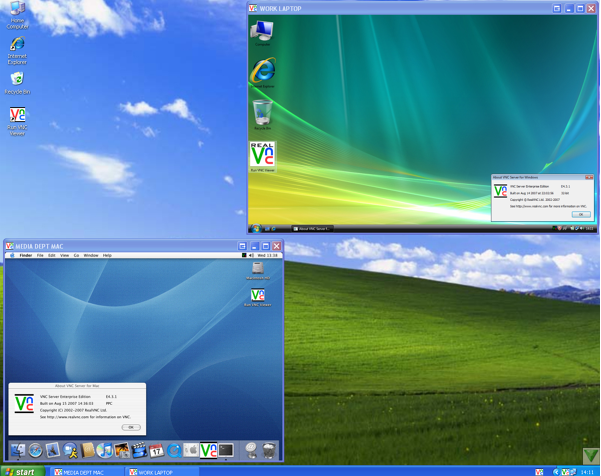Open Trash from the Mac dock
The height and width of the screenshot is (476, 601).
tap(269, 450)
